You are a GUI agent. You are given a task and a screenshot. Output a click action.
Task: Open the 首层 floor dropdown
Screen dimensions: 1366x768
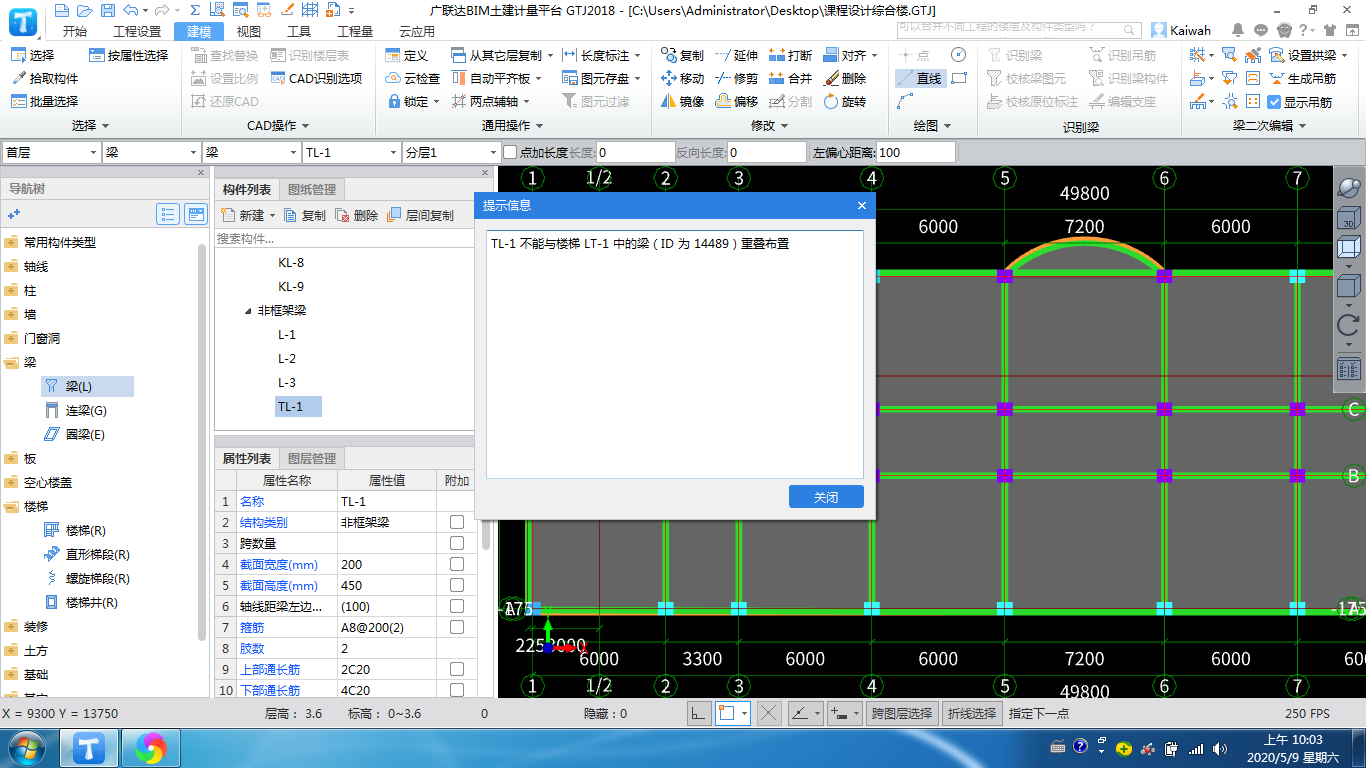coord(51,152)
